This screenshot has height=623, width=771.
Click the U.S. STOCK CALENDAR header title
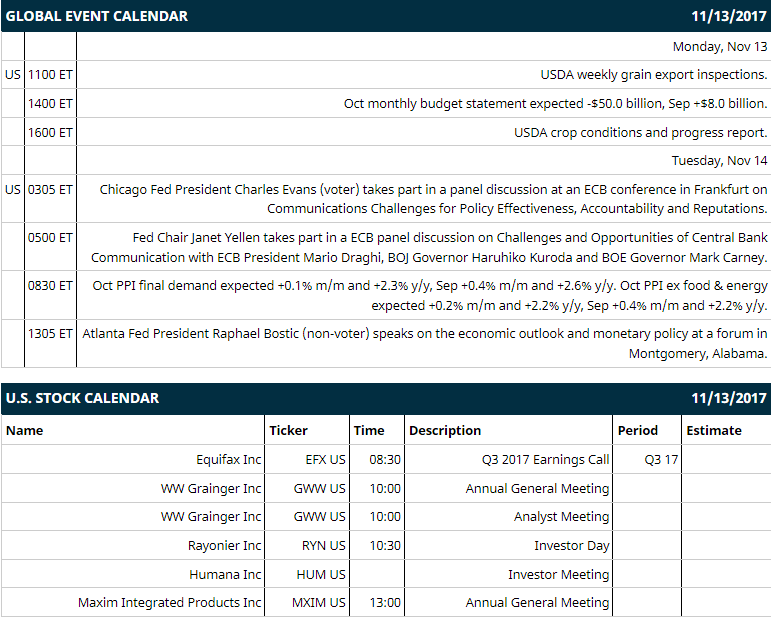click(82, 398)
